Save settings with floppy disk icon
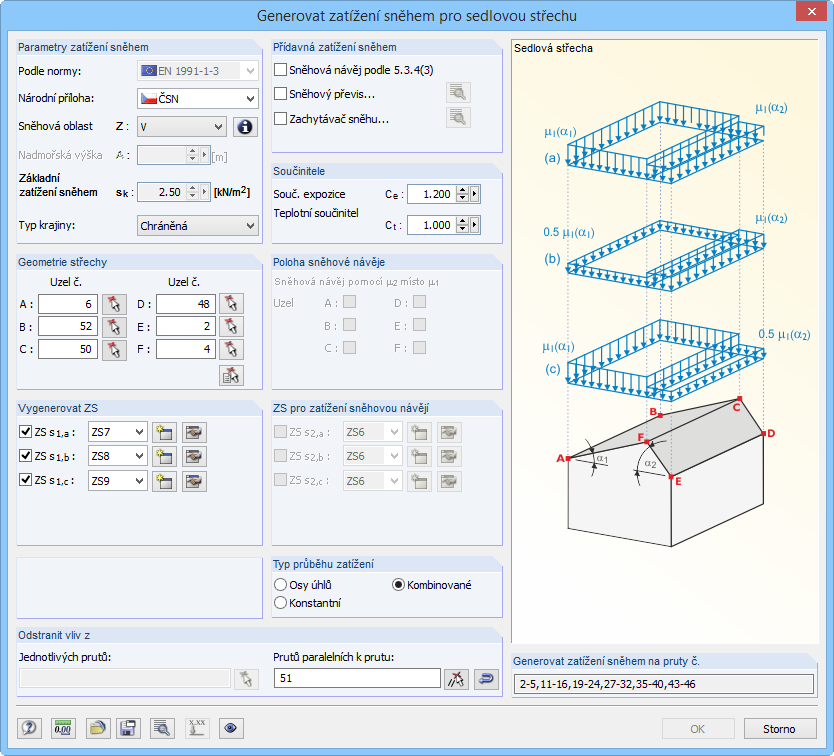The width and height of the screenshot is (834, 756). [128, 728]
